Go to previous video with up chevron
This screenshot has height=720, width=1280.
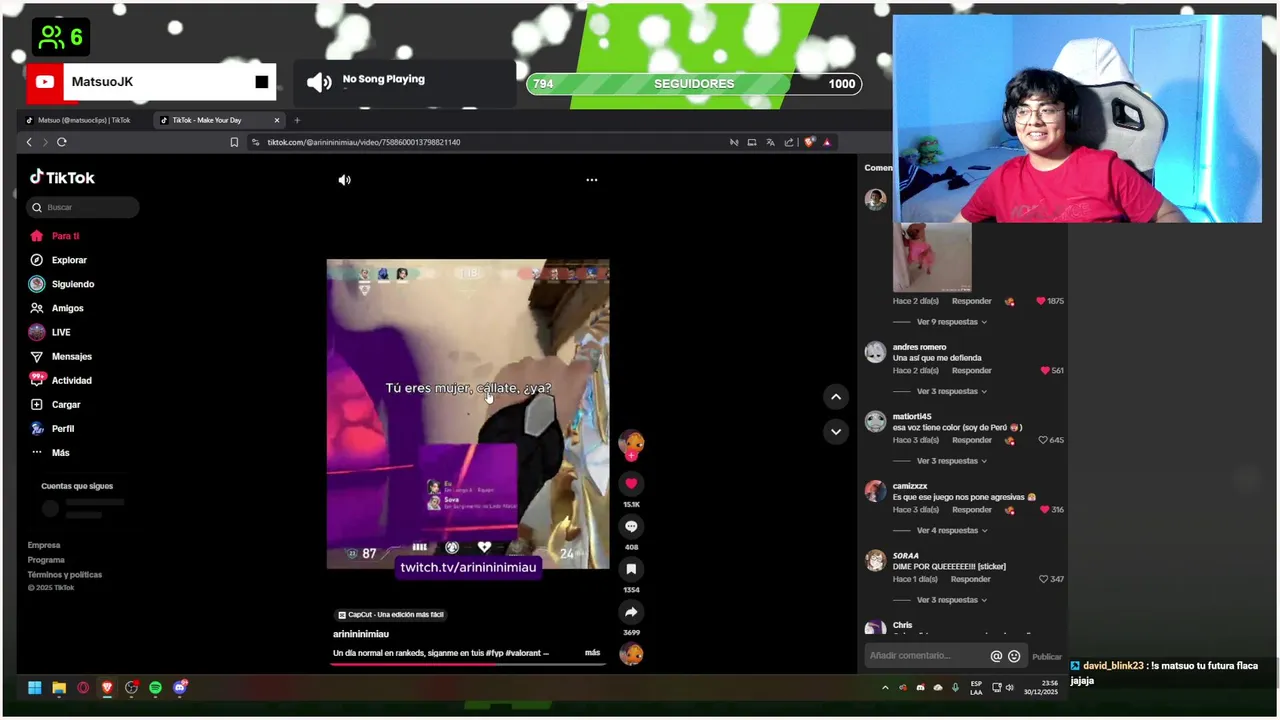point(836,397)
